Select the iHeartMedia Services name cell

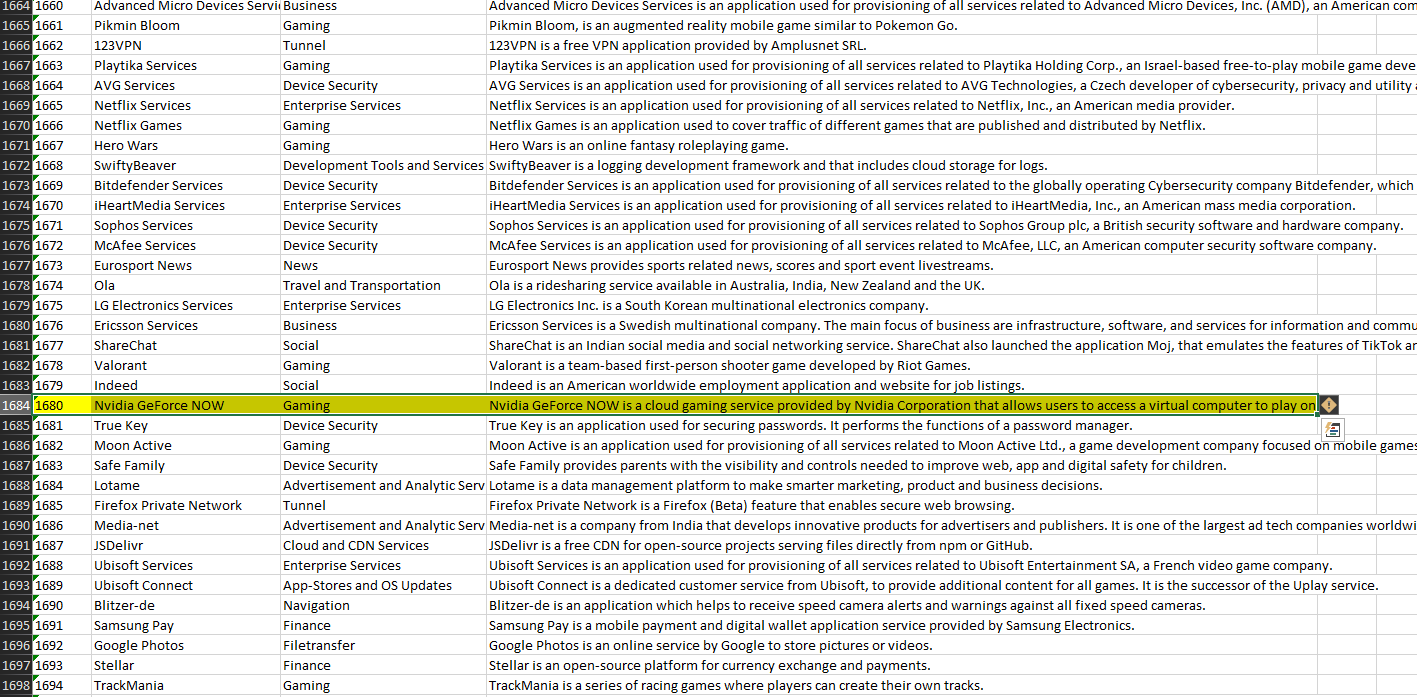[186, 205]
